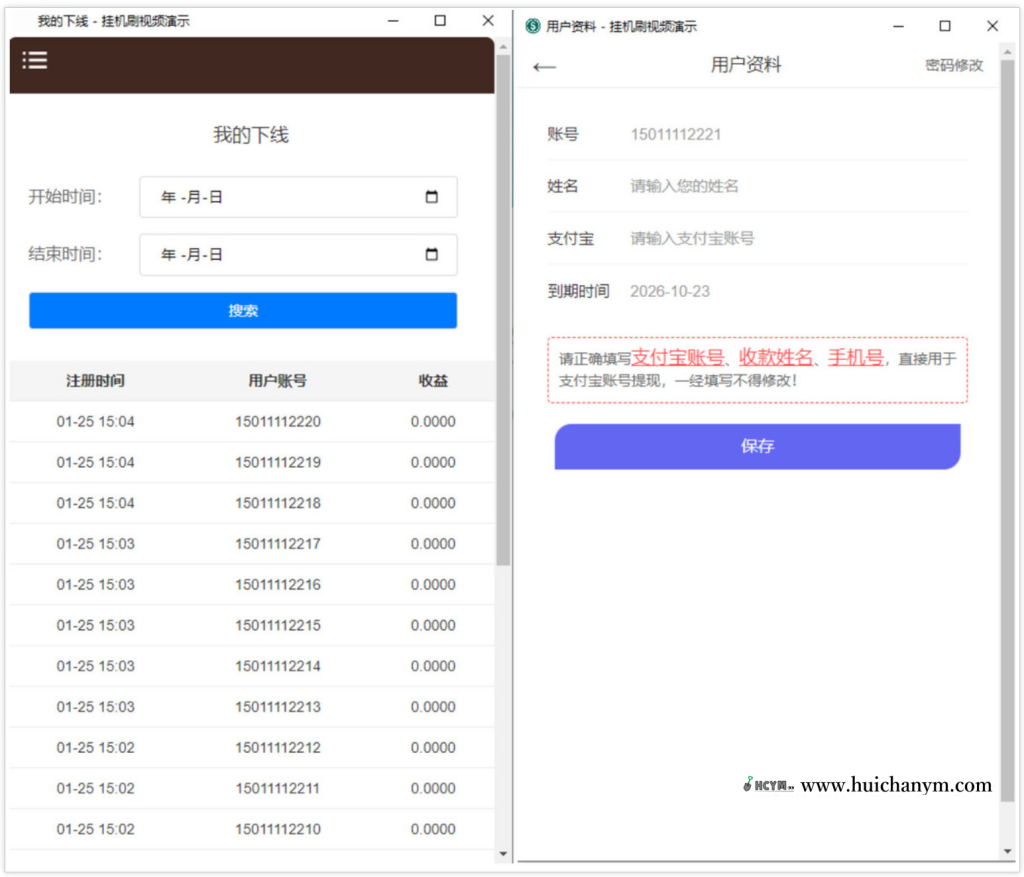Click the 手机号 red link
This screenshot has height=877, width=1024.
pyautogui.click(x=855, y=357)
